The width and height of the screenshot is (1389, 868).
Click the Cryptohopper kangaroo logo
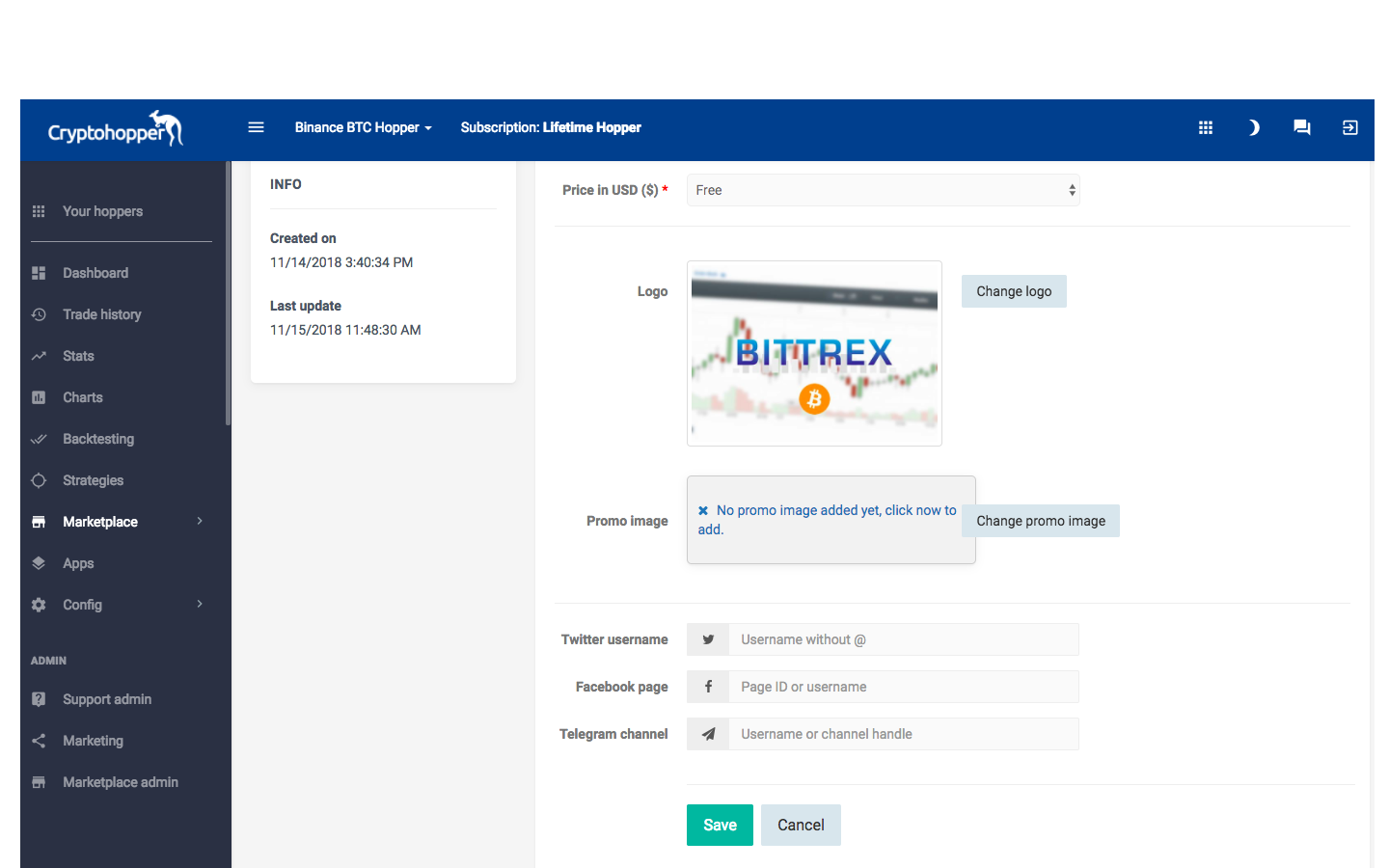115,128
